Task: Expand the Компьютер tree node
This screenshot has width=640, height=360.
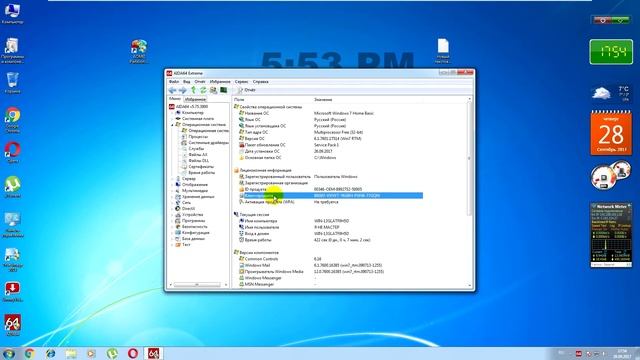Action: (x=172, y=113)
